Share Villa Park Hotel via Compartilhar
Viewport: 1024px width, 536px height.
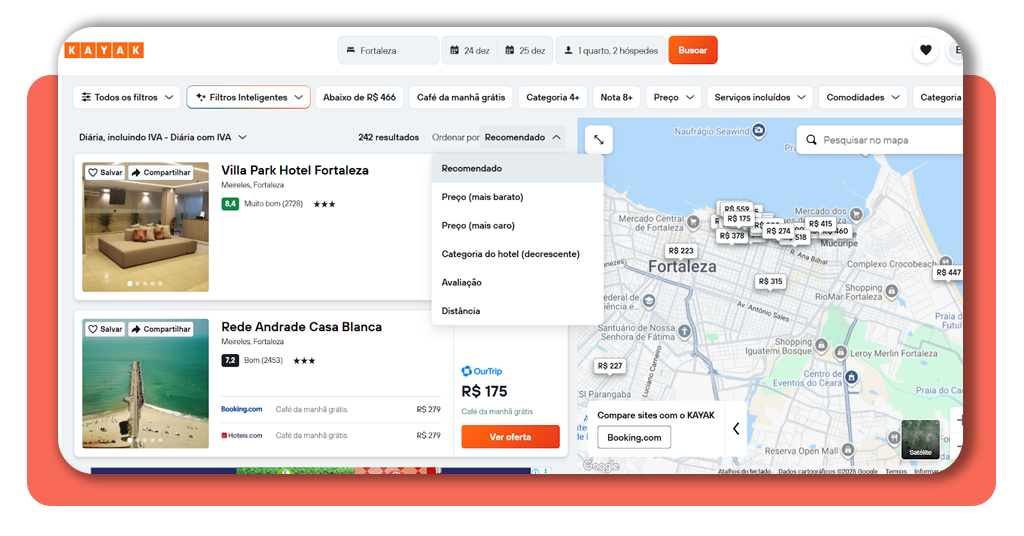tap(160, 173)
